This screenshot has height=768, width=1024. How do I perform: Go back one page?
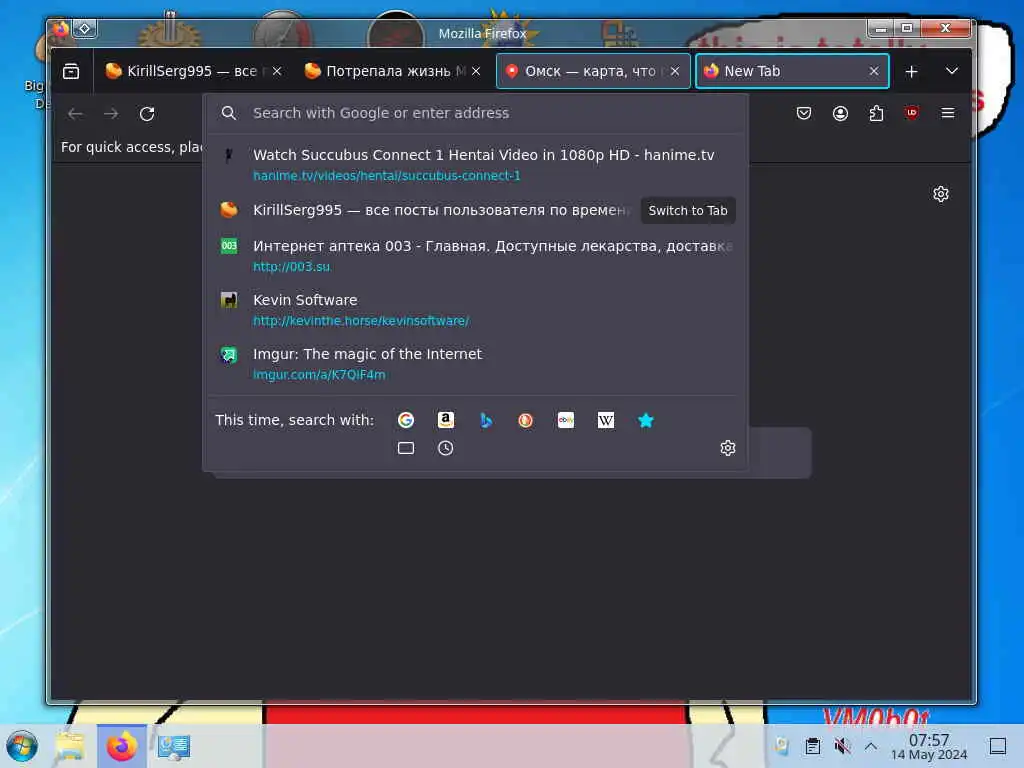point(75,114)
